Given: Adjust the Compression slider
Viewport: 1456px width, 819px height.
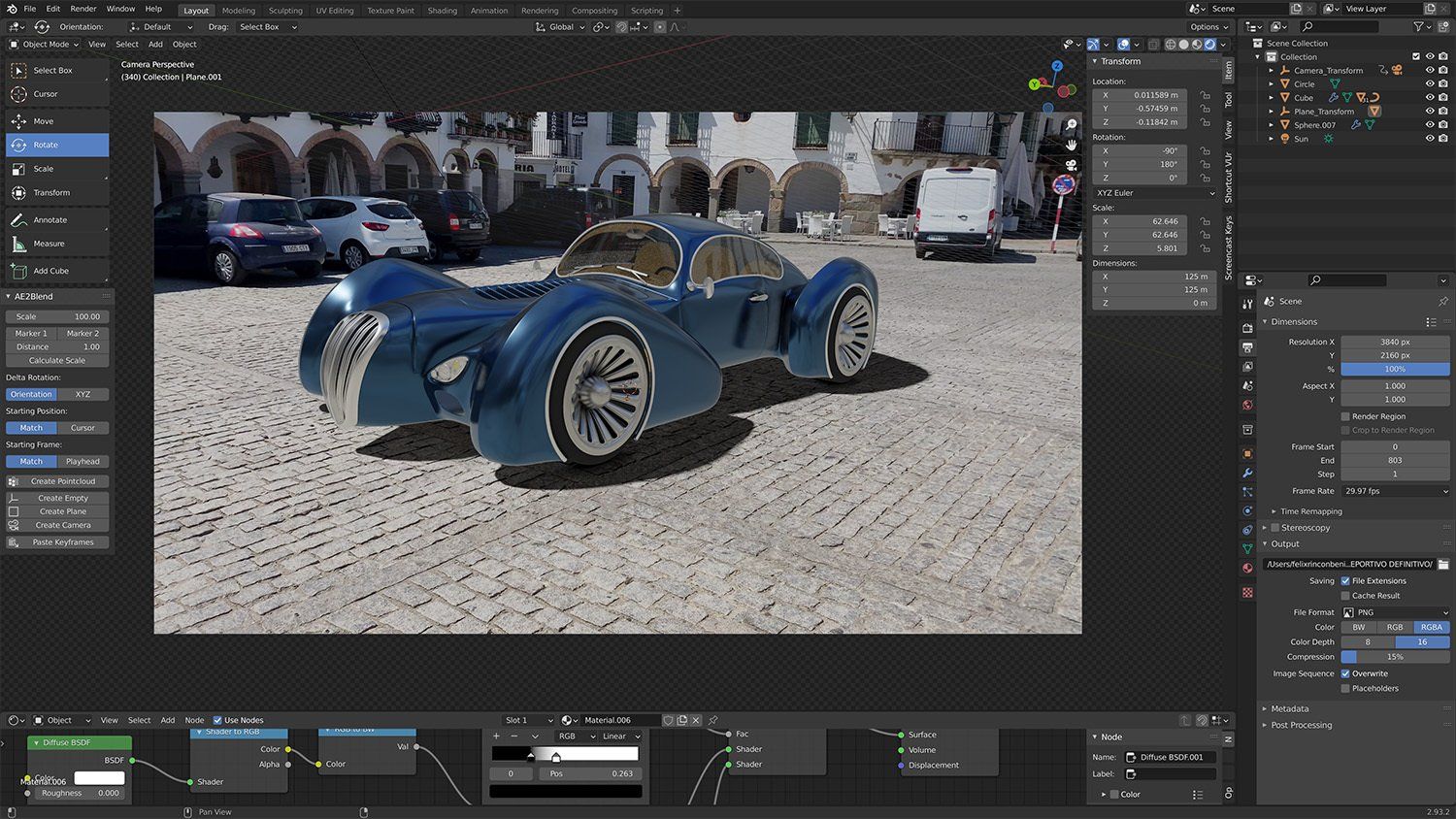Looking at the screenshot, I should coord(1395,657).
